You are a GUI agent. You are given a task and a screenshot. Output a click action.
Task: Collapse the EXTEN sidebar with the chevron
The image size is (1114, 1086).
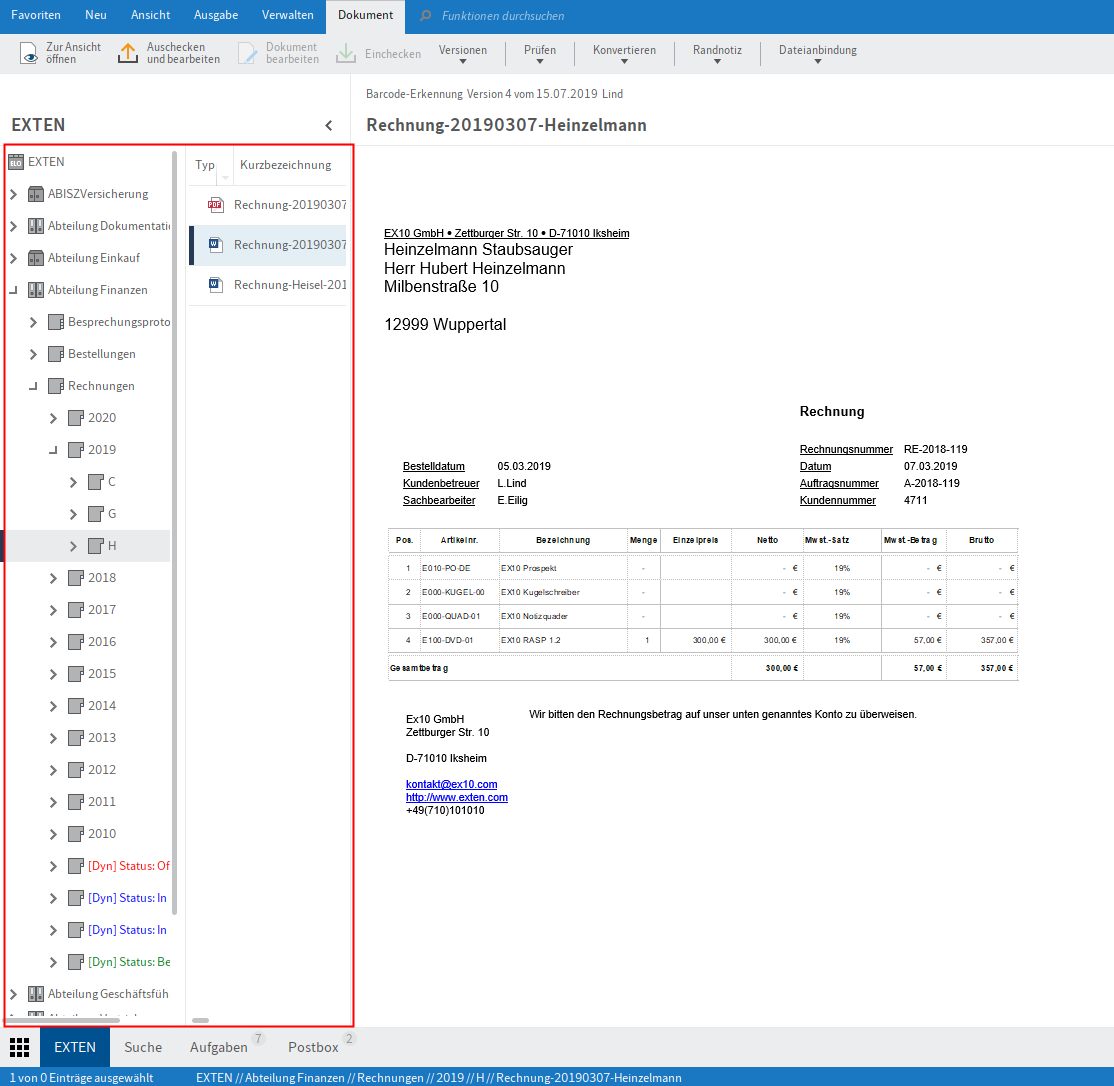click(x=328, y=125)
